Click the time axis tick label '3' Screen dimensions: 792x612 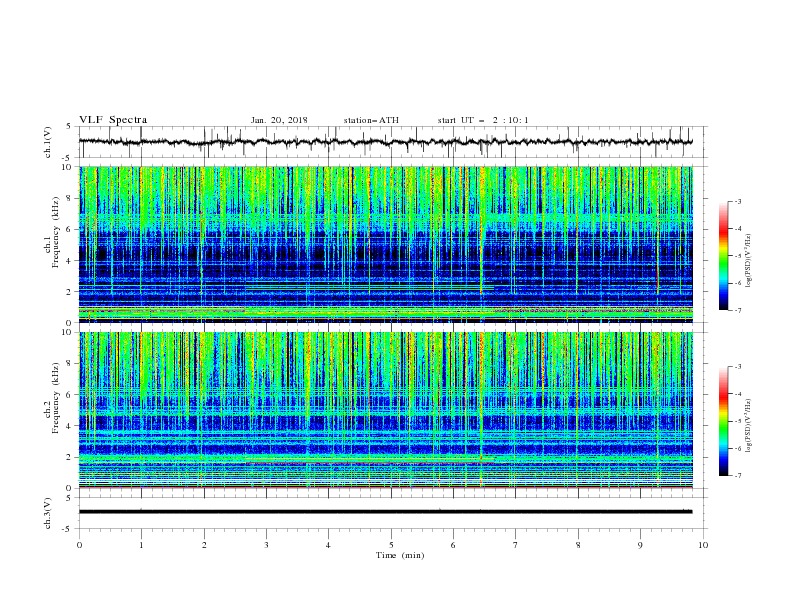tap(266, 545)
